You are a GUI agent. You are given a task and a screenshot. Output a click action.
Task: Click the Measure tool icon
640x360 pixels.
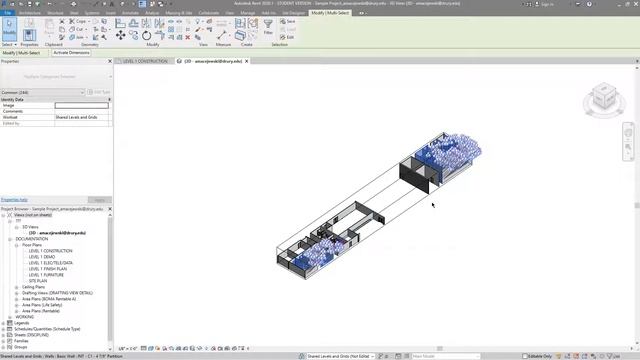(222, 36)
